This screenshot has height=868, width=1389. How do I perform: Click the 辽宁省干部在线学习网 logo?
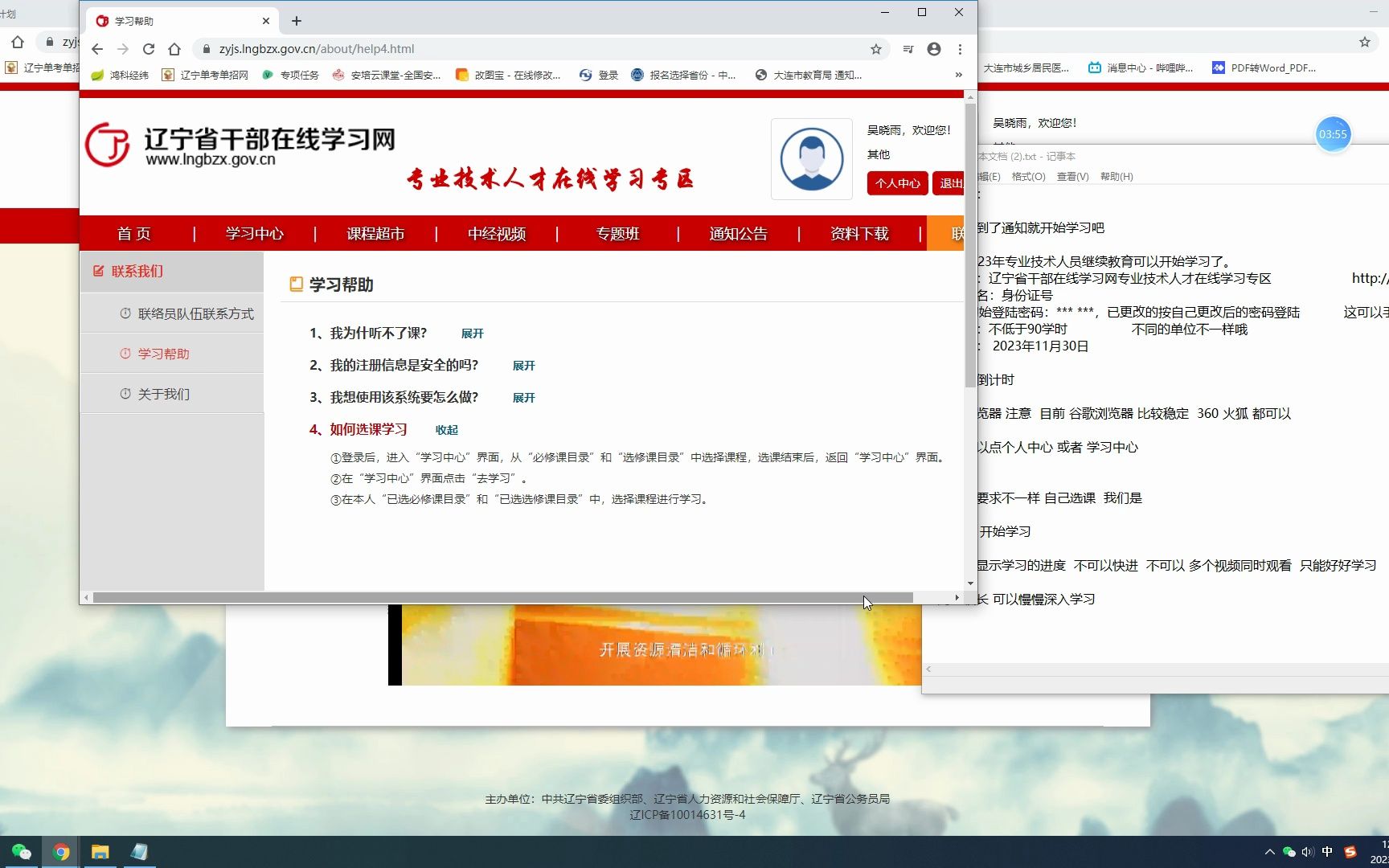(x=241, y=145)
